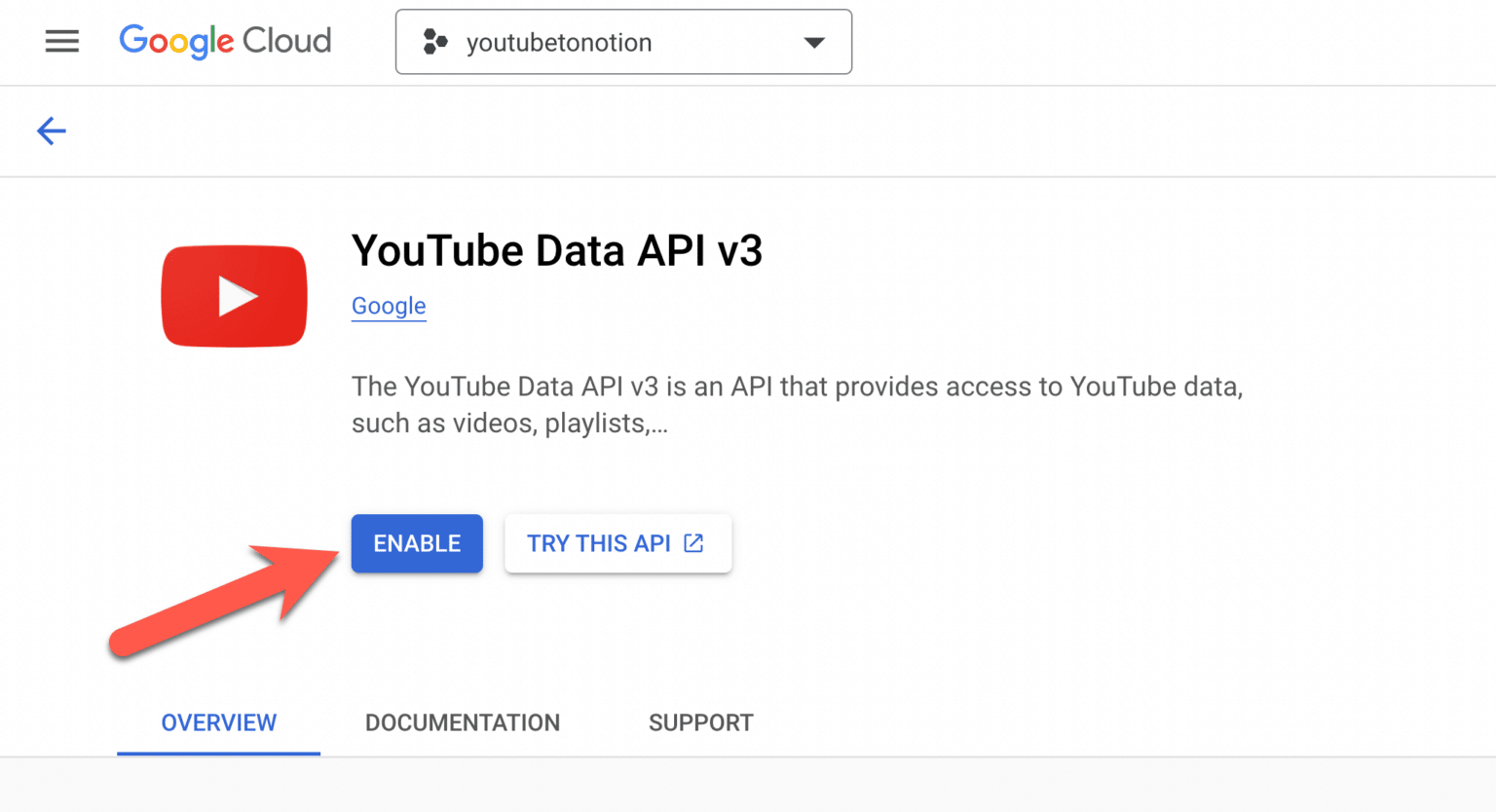Click the red annotation arrow pointing at Enable
Image resolution: width=1496 pixels, height=812 pixels.
(x=222, y=600)
